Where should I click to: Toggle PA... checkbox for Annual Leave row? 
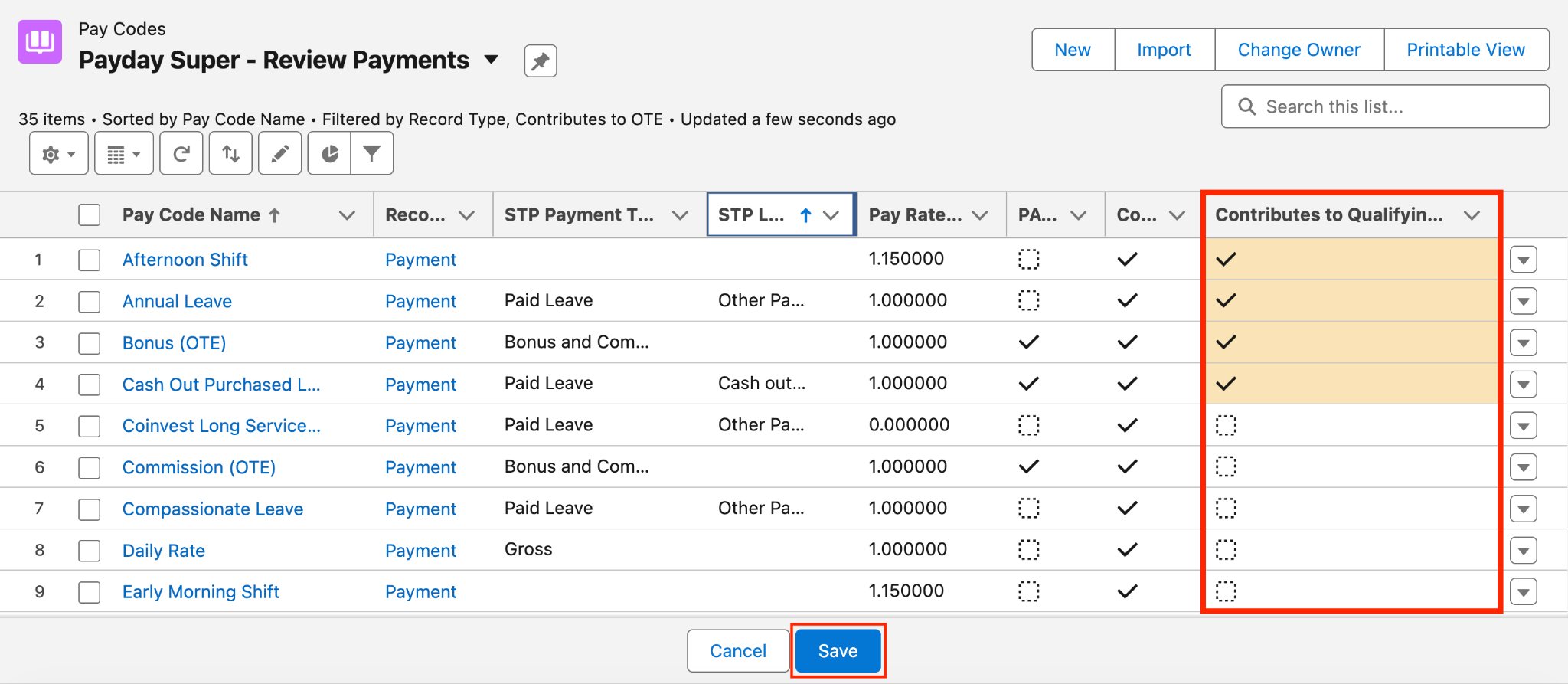point(1029,300)
